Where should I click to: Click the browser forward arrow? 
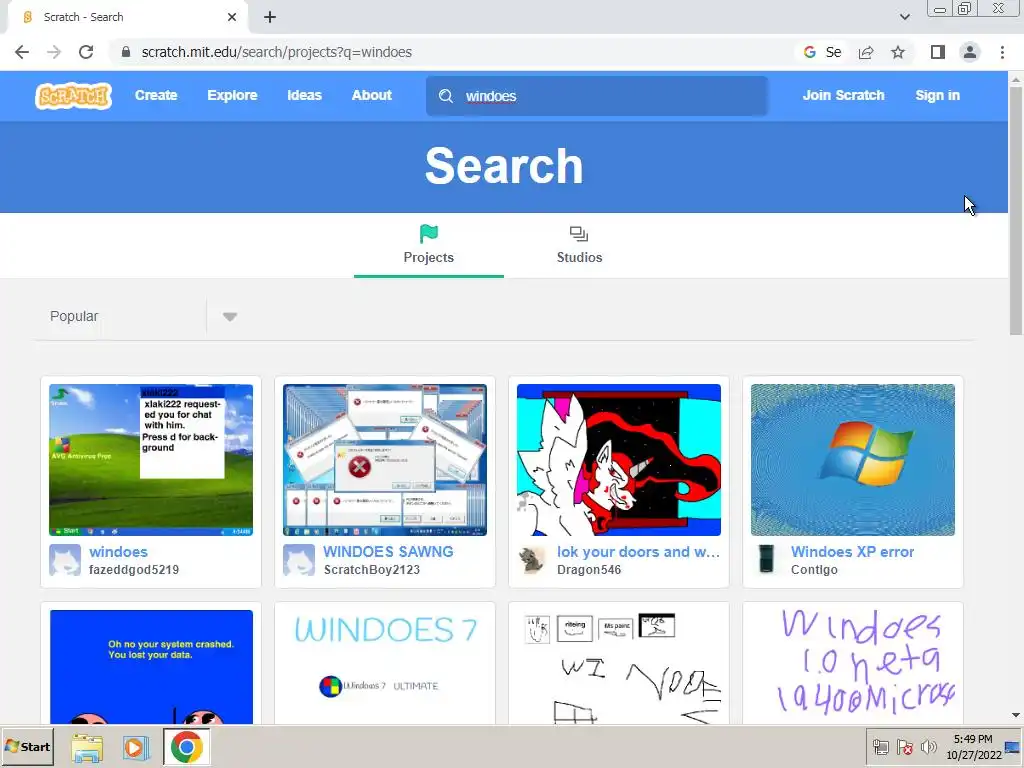point(54,52)
